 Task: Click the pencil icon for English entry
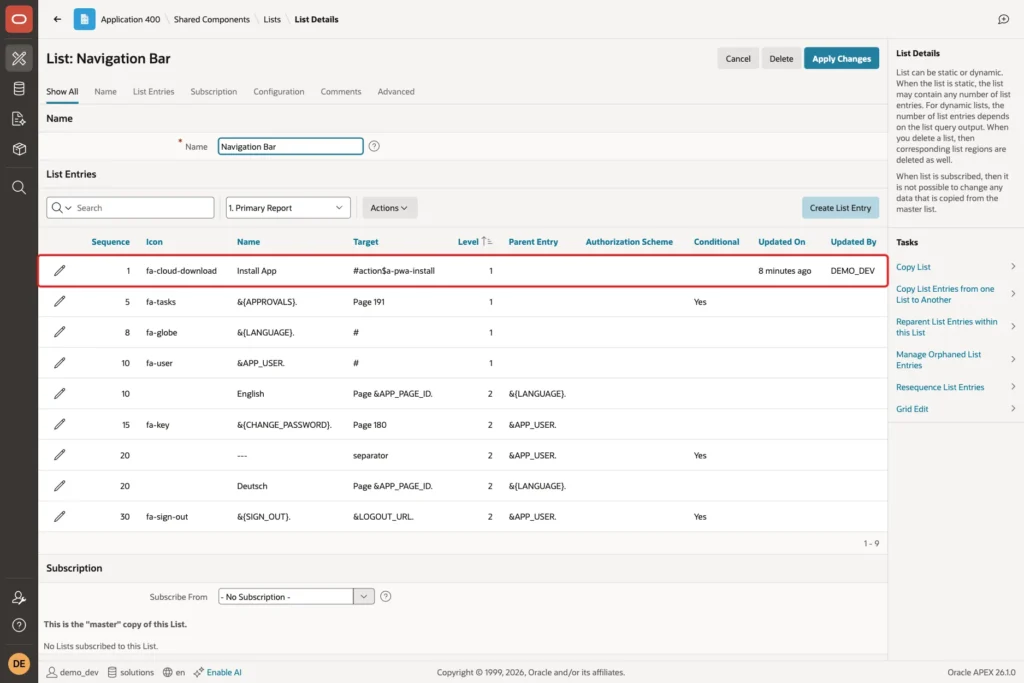(59, 394)
